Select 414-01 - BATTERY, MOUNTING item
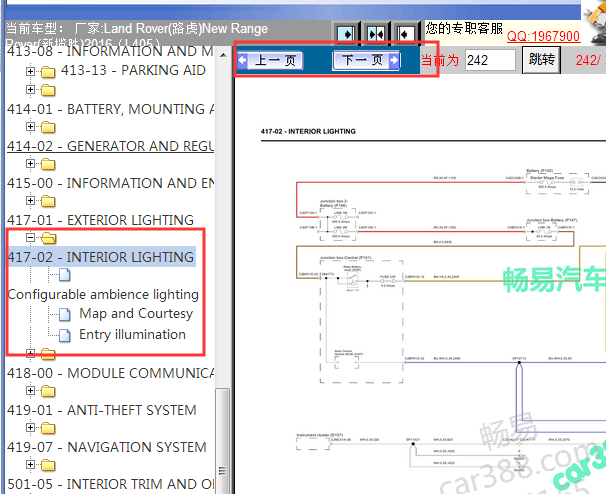This screenshot has width=606, height=494. (x=110, y=109)
